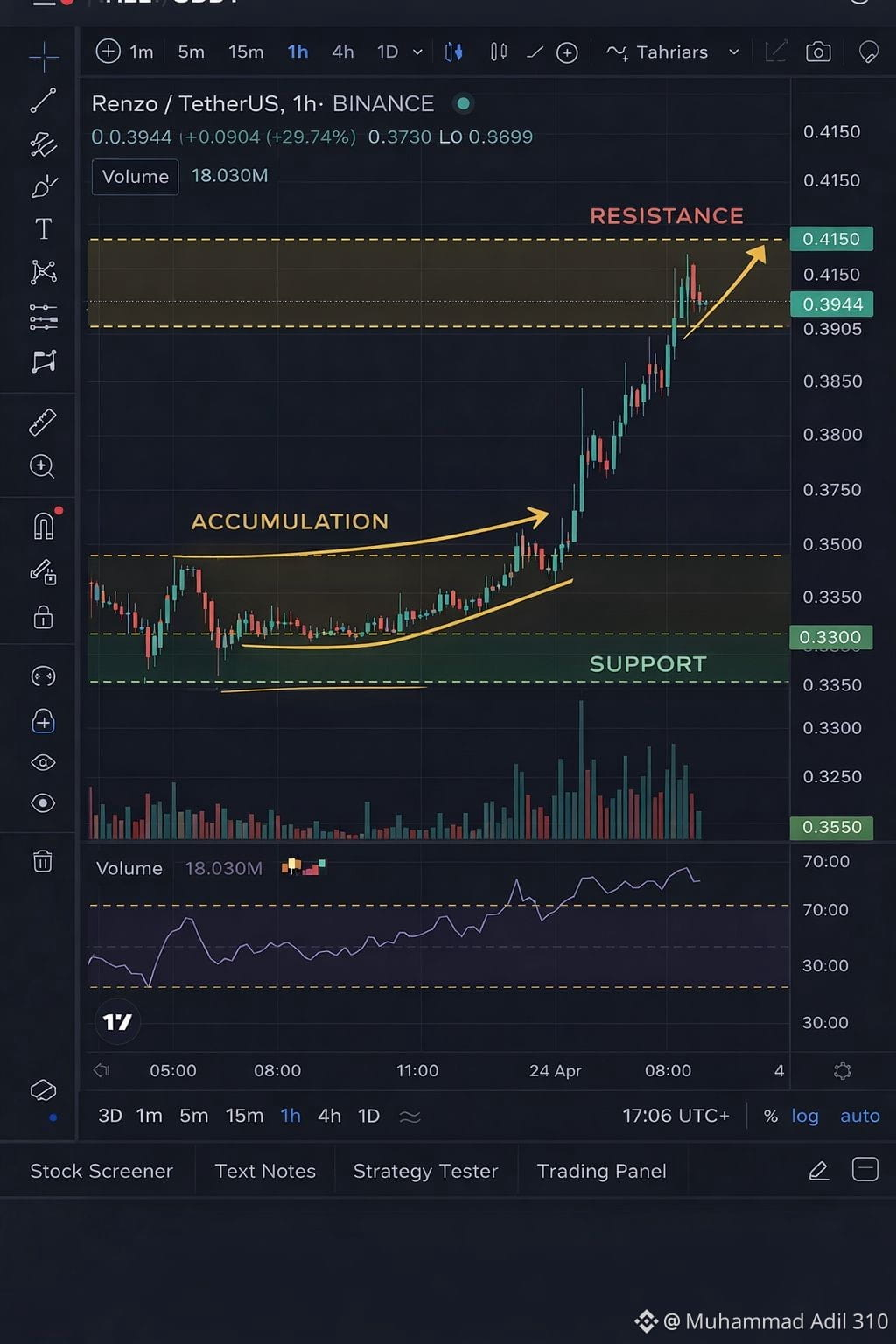Toggle log scale
Screen dimensions: 896x1344
click(x=805, y=1116)
